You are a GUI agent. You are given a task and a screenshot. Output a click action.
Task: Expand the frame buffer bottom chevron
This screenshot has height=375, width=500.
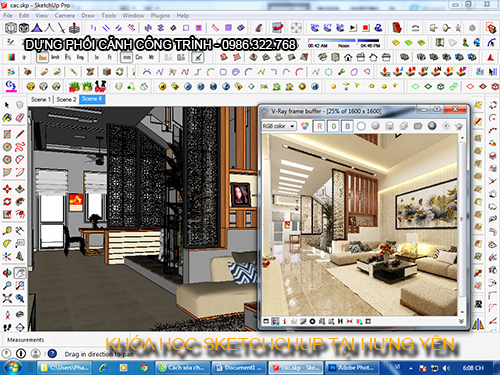[461, 321]
